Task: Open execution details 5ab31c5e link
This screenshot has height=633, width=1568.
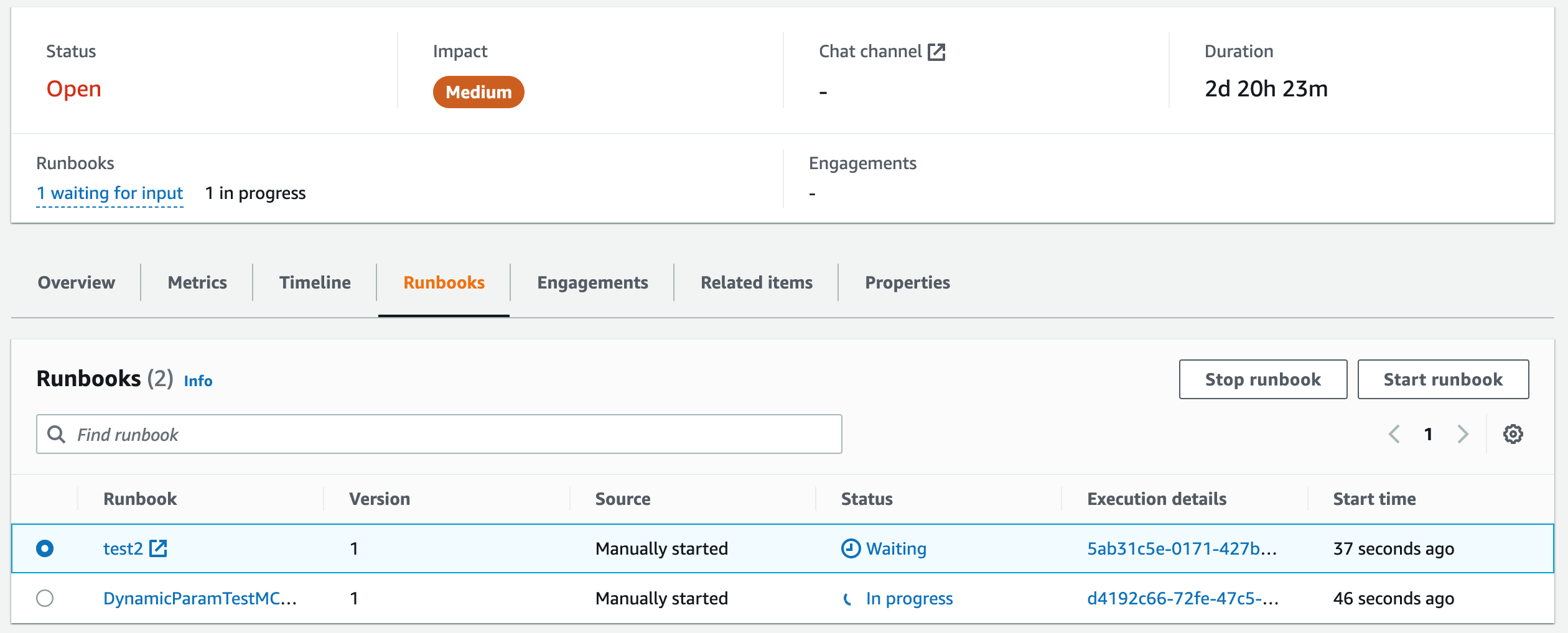Action: 1182,548
